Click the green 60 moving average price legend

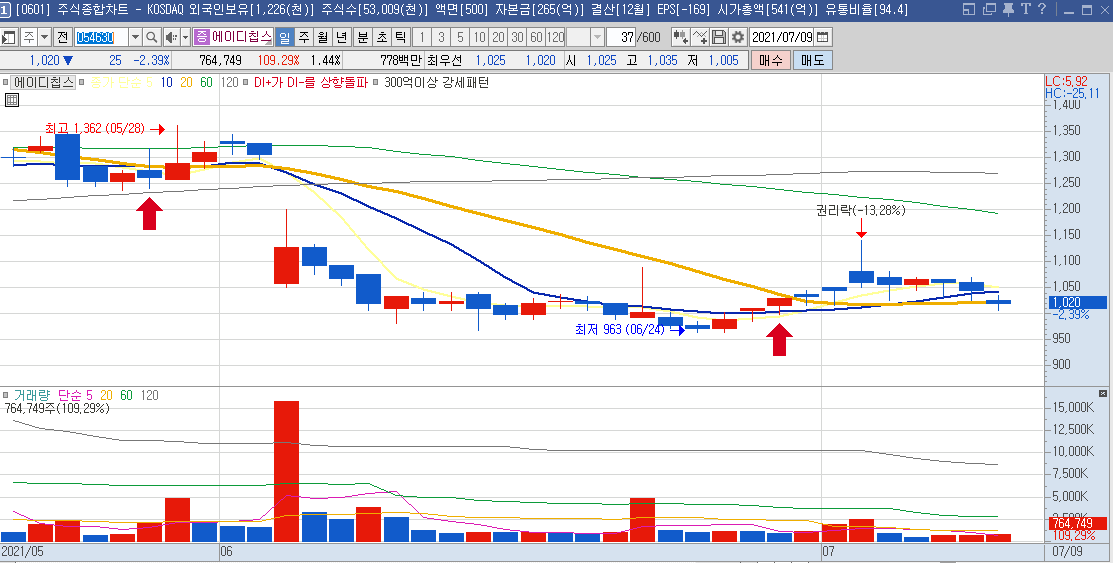pyautogui.click(x=206, y=82)
